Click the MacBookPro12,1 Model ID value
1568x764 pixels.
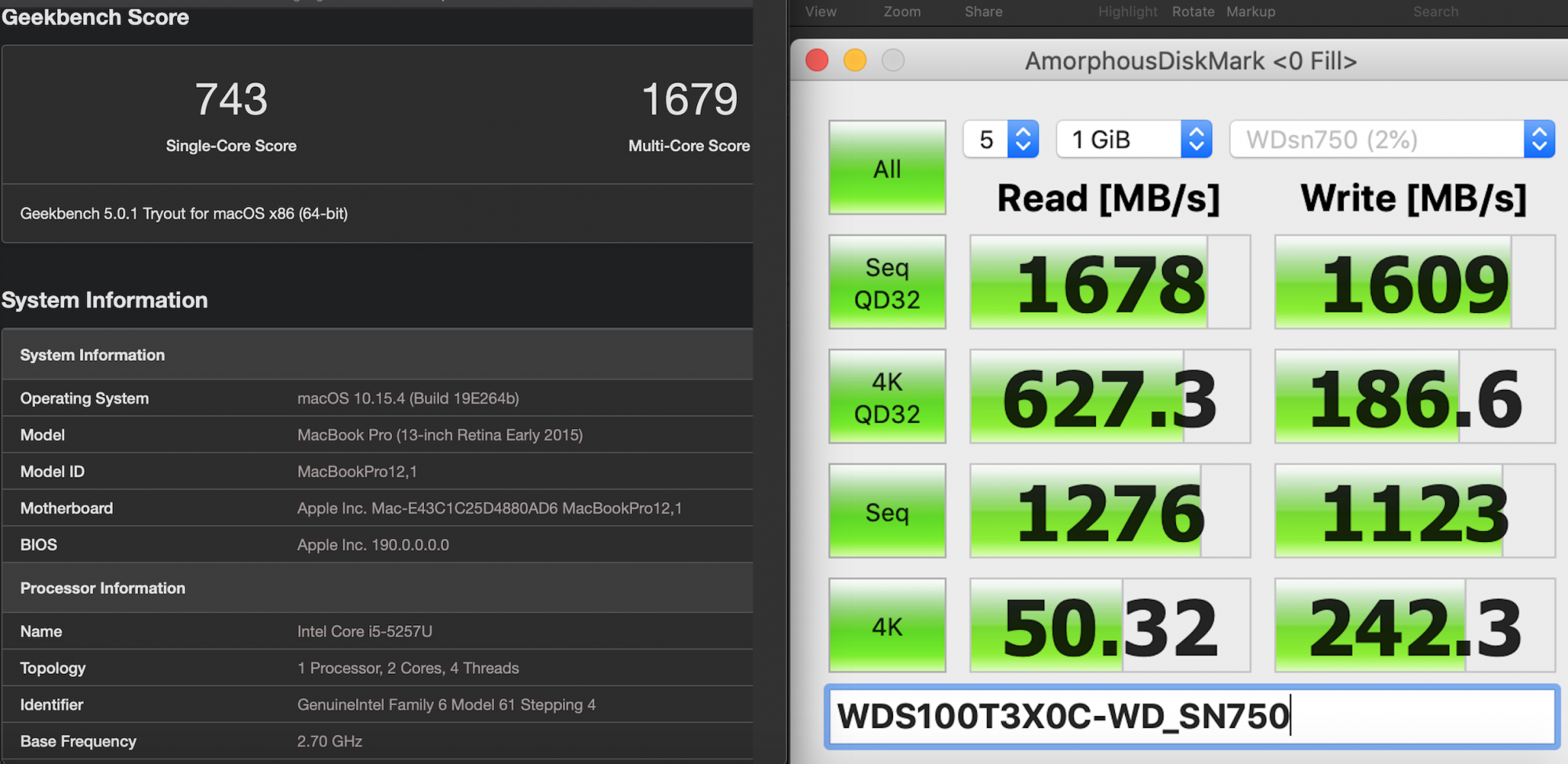pyautogui.click(x=358, y=471)
